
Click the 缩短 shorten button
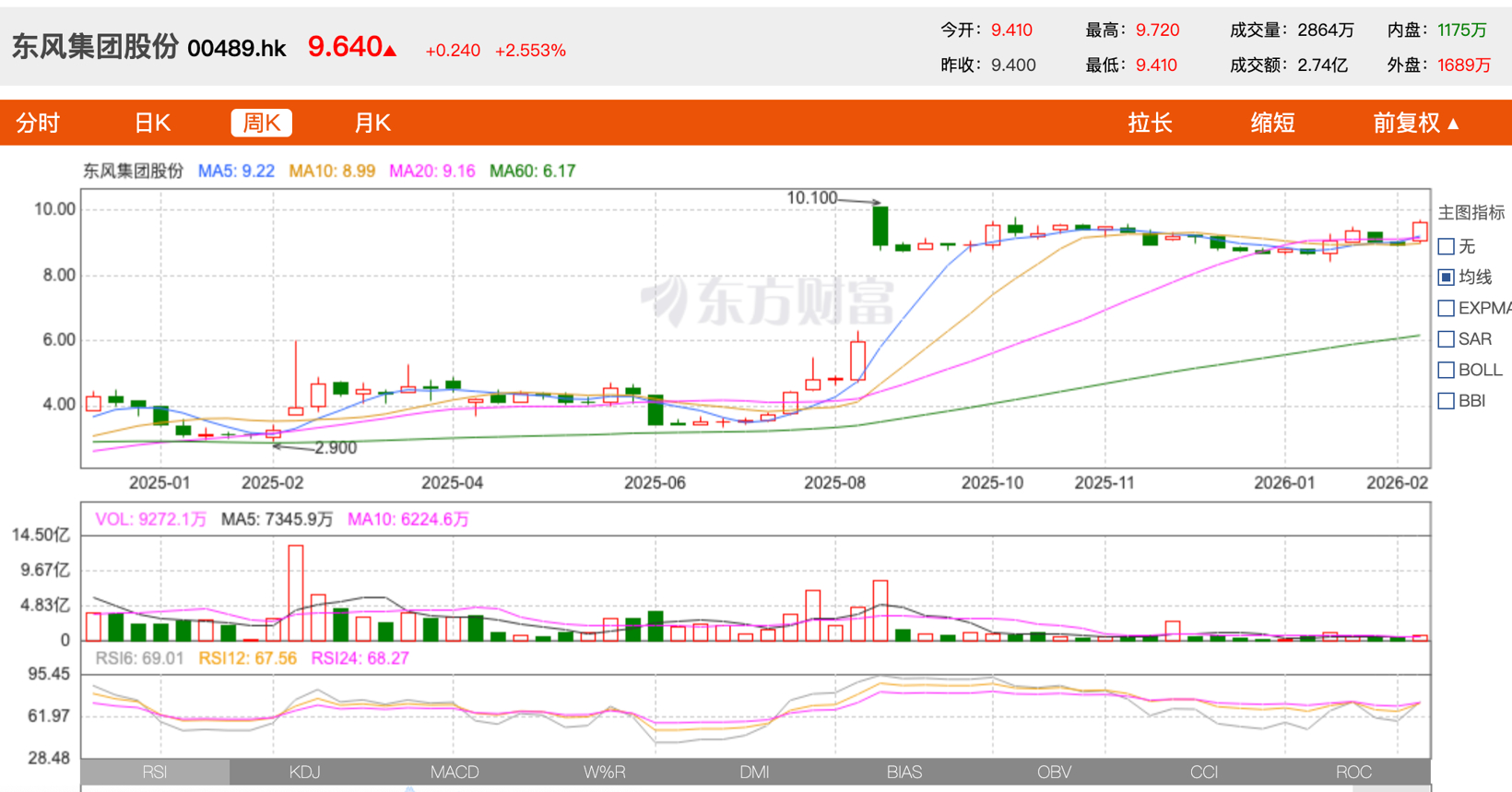point(1272,123)
